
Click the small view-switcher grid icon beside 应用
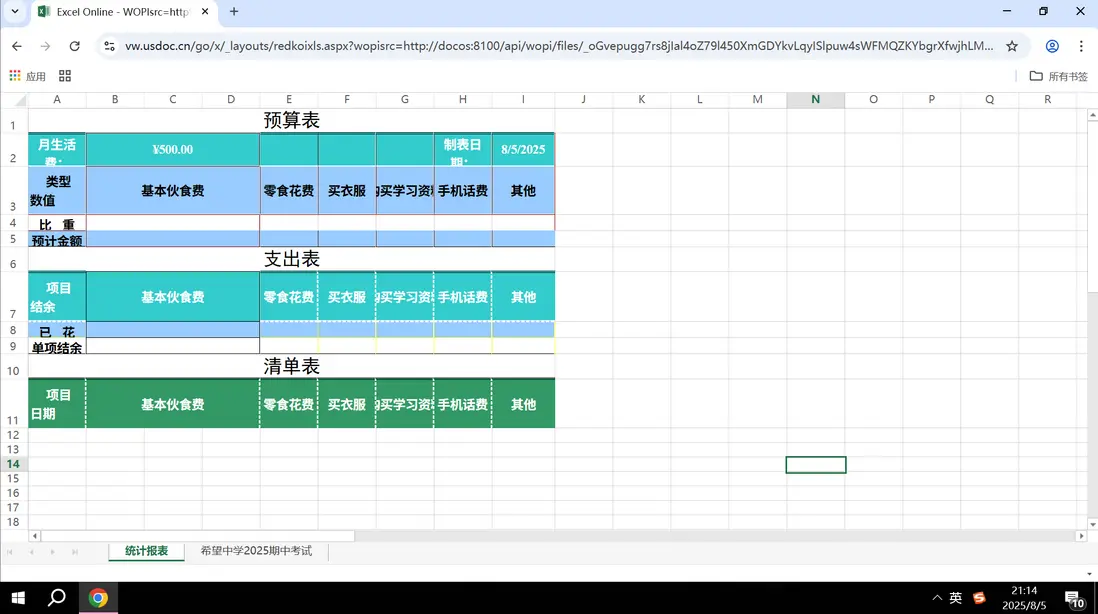pos(64,75)
